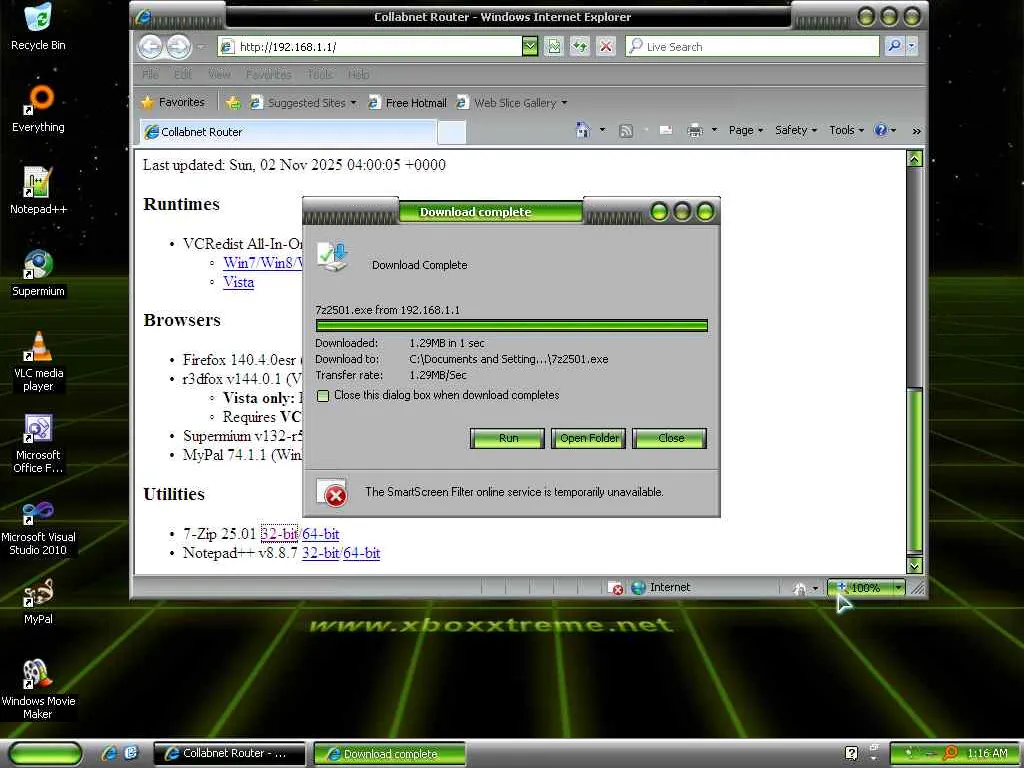Click the popup blocked status bar icon
Image resolution: width=1024 pixels, height=768 pixels.
coord(615,588)
